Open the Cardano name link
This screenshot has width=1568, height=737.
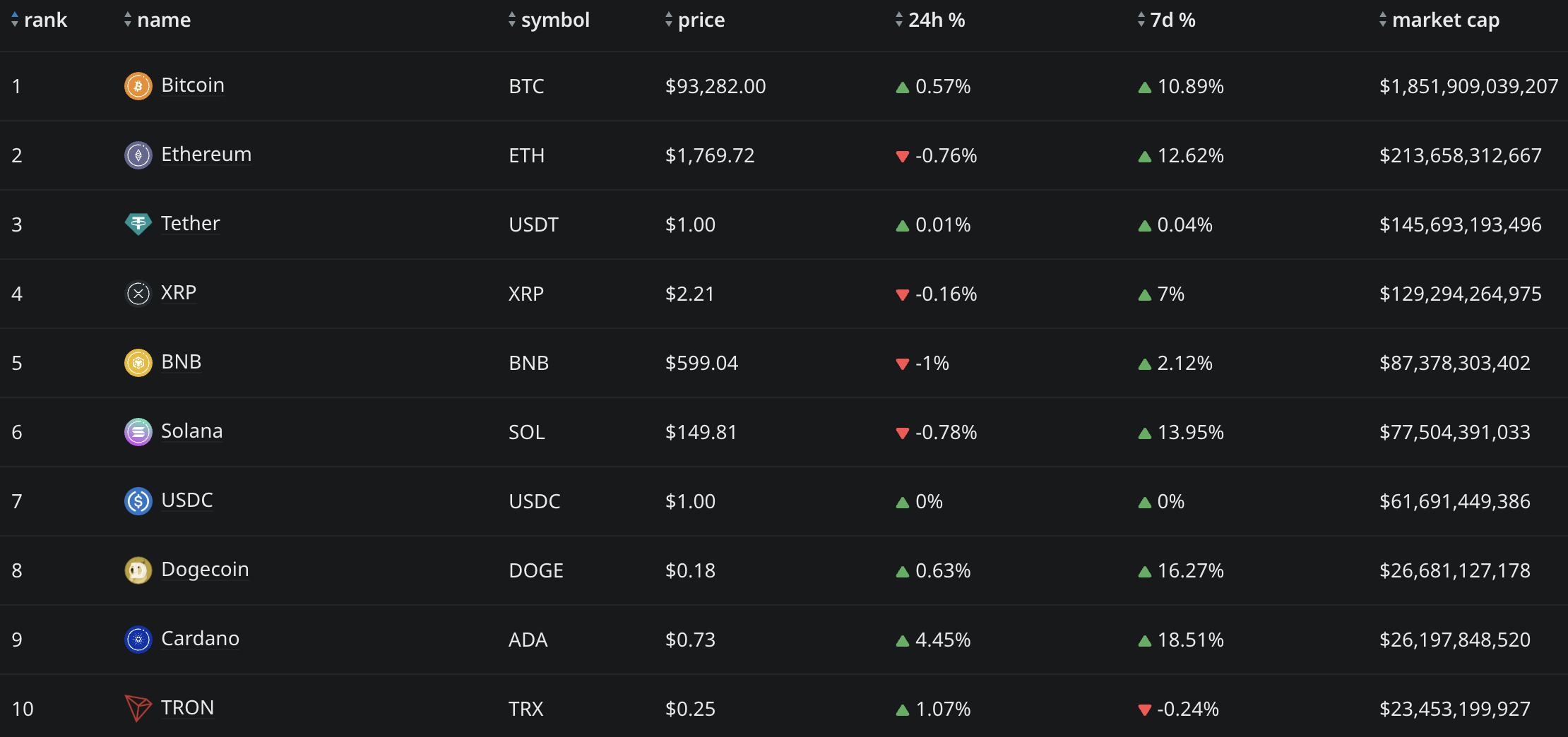point(201,639)
